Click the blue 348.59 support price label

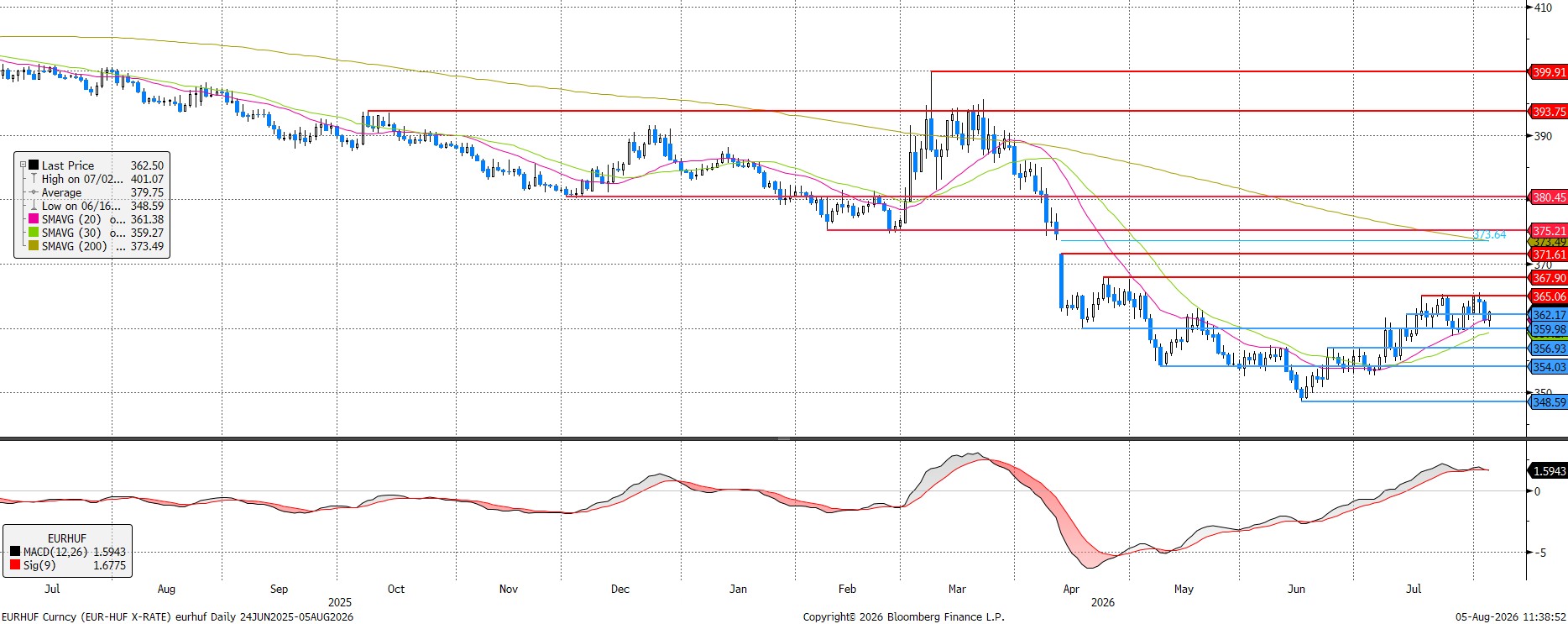tap(1549, 402)
